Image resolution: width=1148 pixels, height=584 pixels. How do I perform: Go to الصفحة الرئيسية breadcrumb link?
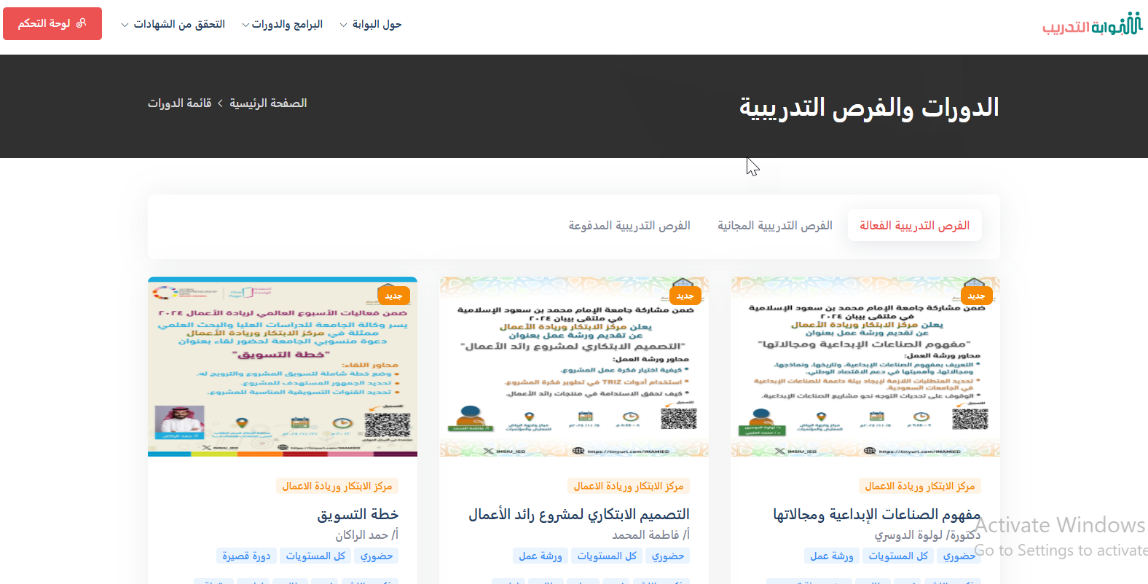point(268,103)
